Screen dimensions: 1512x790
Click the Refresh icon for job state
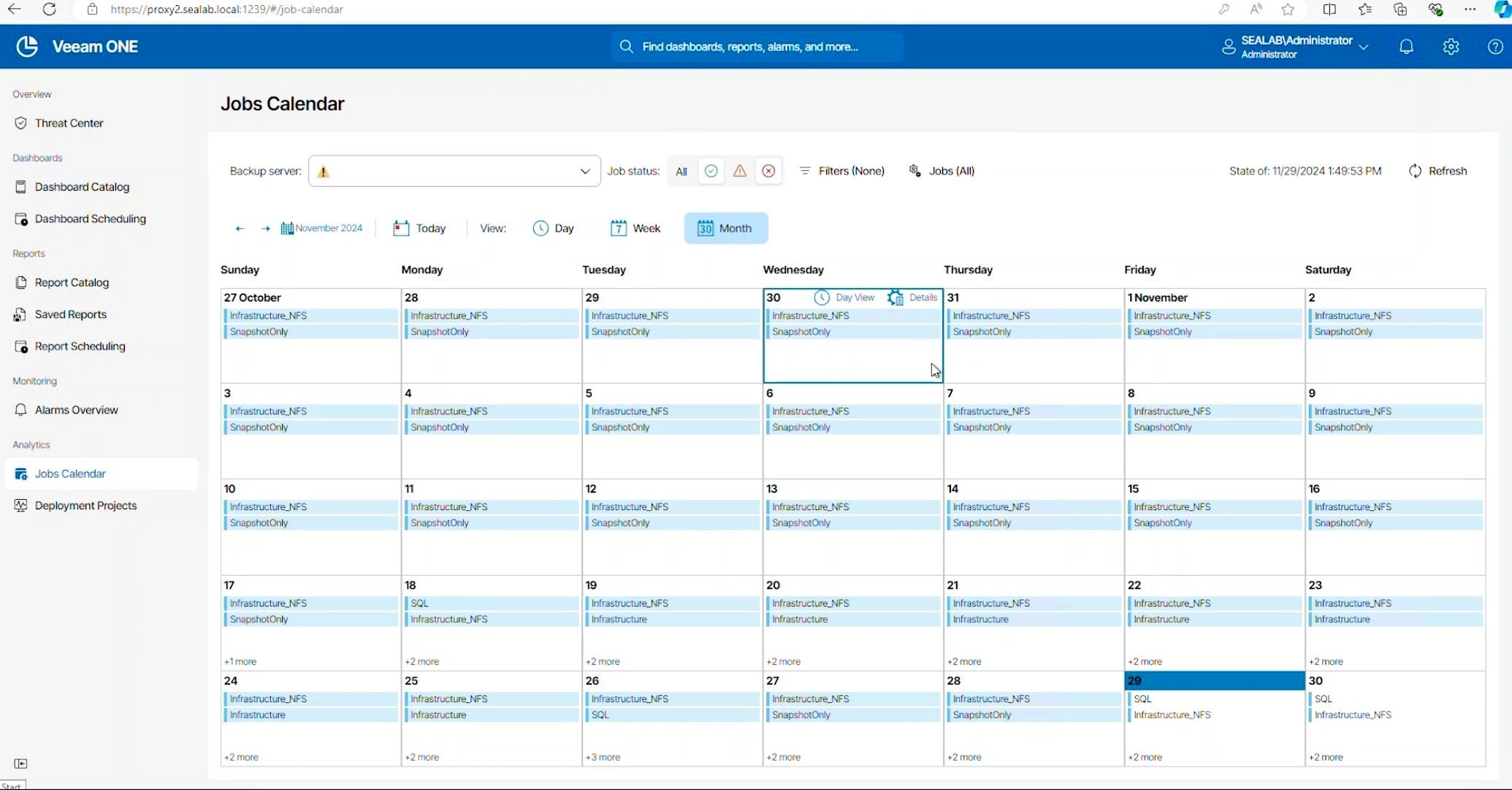coord(1415,170)
